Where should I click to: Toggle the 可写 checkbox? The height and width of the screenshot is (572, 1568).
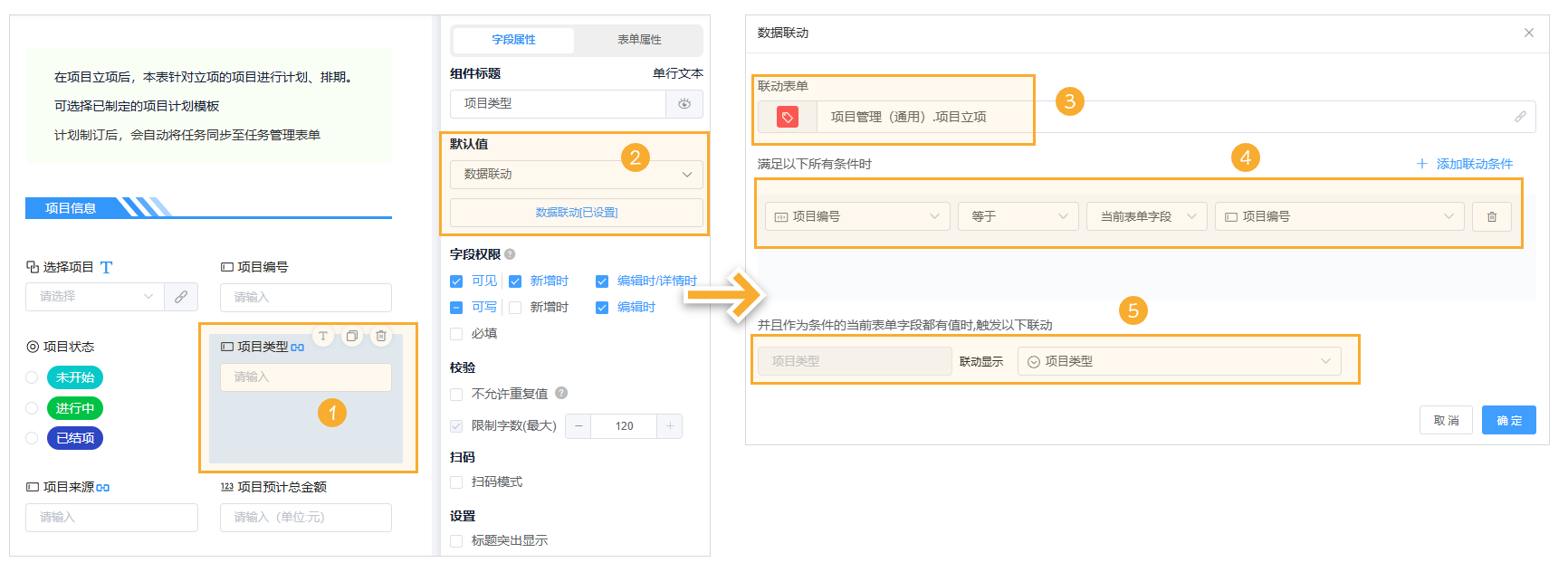coord(456,308)
